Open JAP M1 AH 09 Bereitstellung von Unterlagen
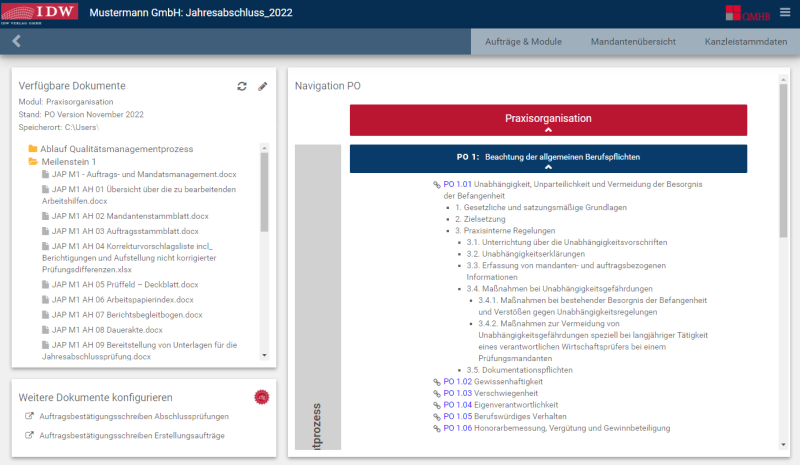800x465 pixels. [x=139, y=351]
